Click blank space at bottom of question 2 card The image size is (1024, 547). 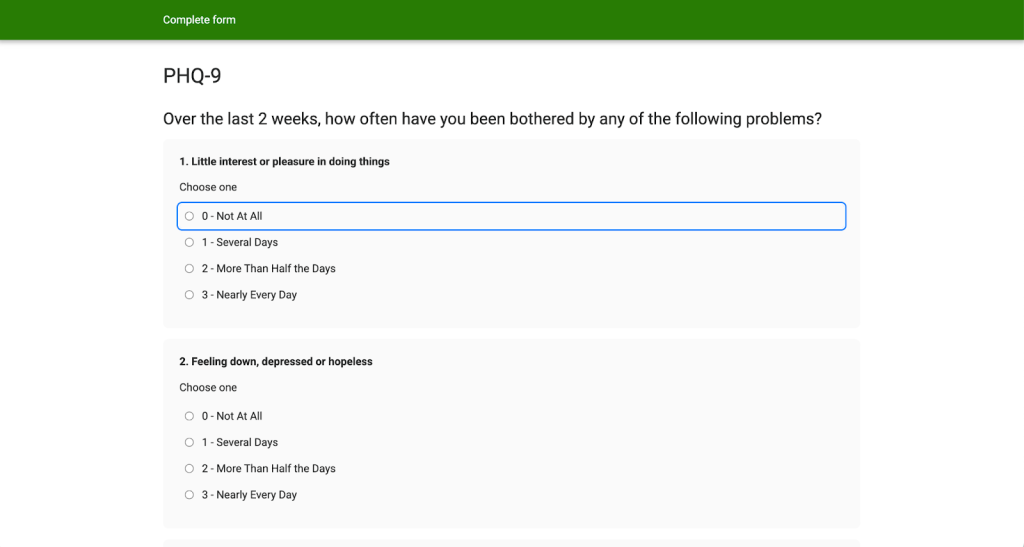pos(511,516)
